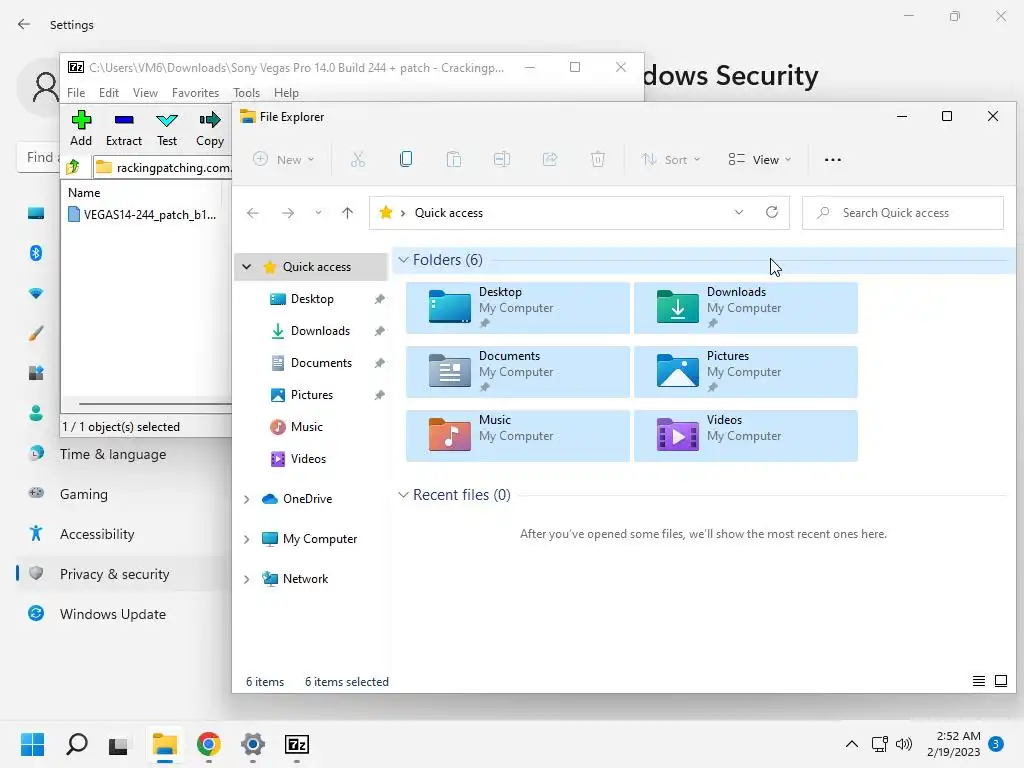The image size is (1024, 768).
Task: Open the 7-Zip Help menu
Action: (286, 93)
